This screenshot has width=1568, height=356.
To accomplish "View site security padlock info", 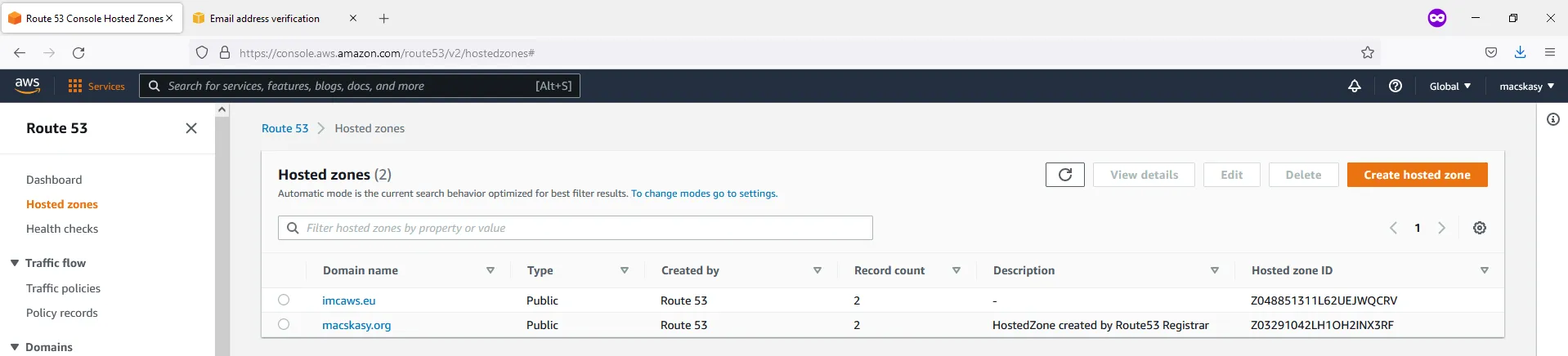I will [x=225, y=53].
